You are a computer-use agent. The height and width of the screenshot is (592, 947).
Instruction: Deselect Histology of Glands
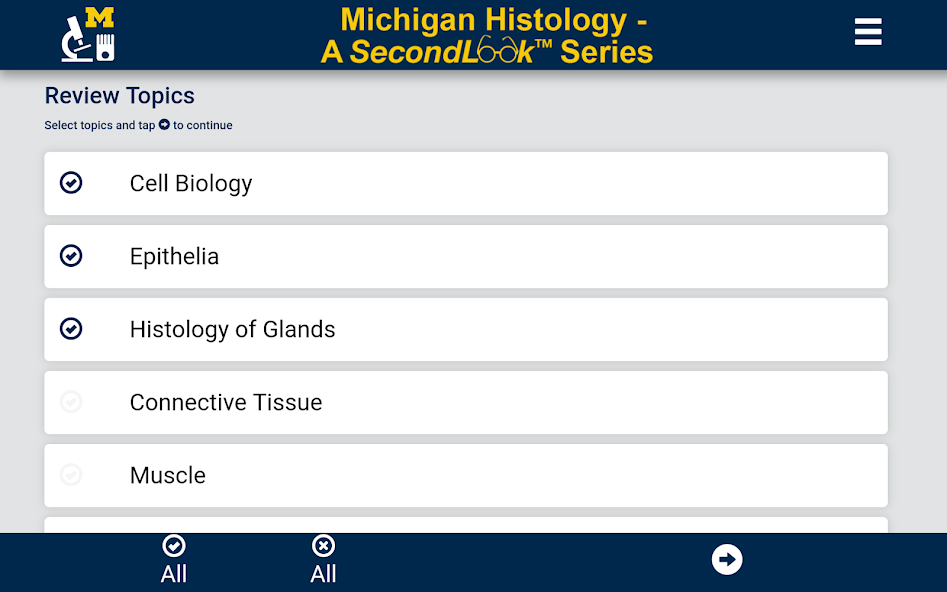click(71, 329)
